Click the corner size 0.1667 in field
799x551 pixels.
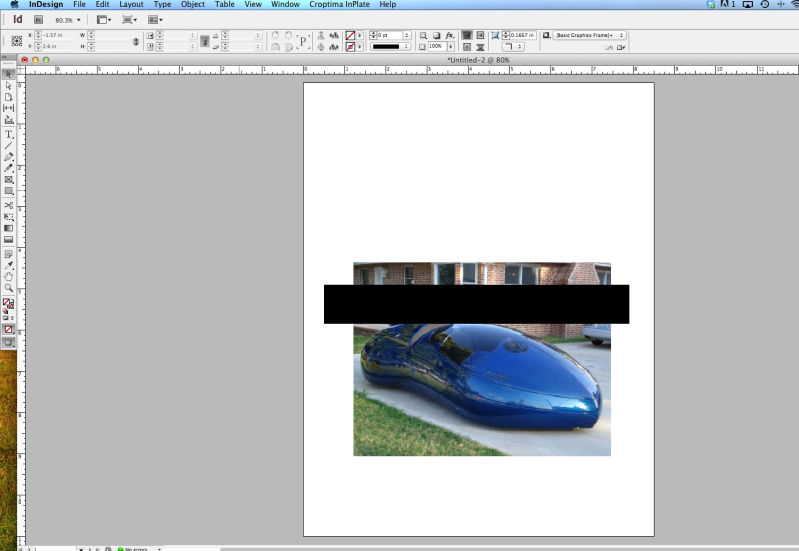point(522,35)
